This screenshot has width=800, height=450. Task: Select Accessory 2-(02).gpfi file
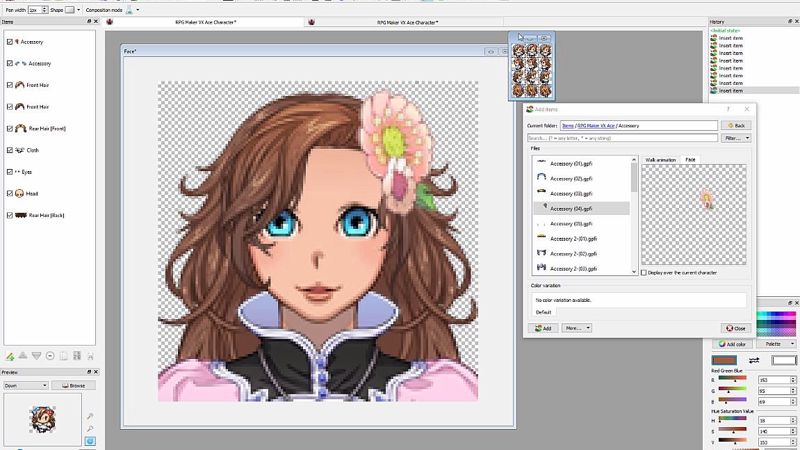click(x=581, y=254)
